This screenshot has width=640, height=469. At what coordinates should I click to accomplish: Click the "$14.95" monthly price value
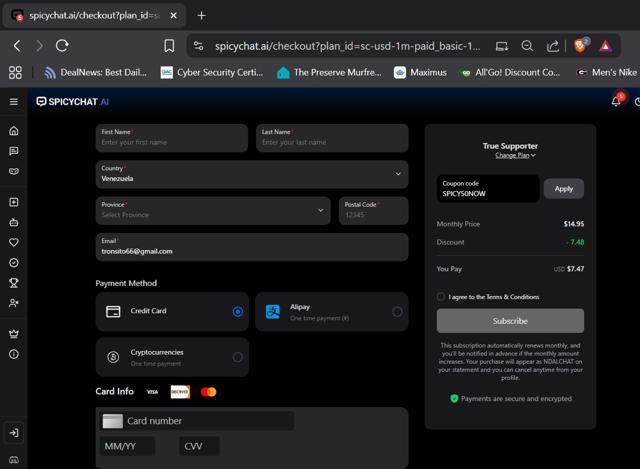click(x=573, y=224)
